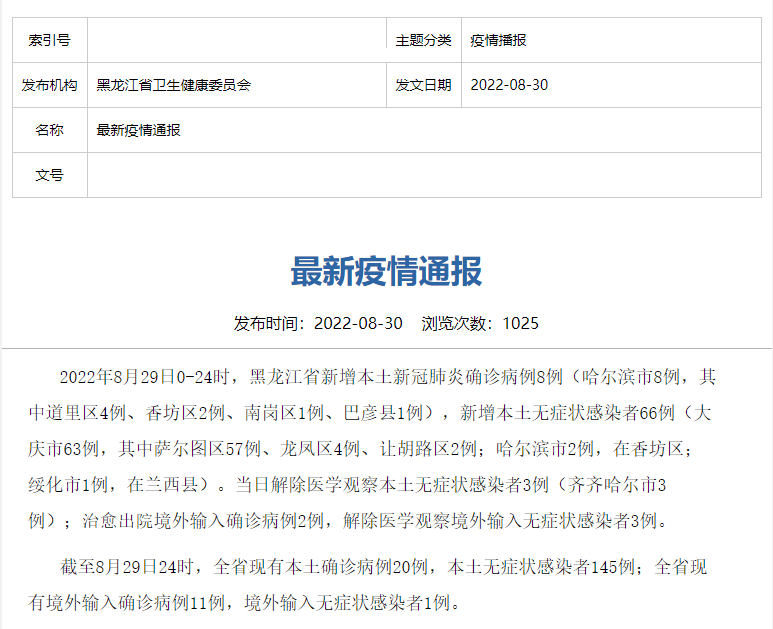The width and height of the screenshot is (773, 629).
Task: Click the 名称 label cell
Action: (x=50, y=130)
